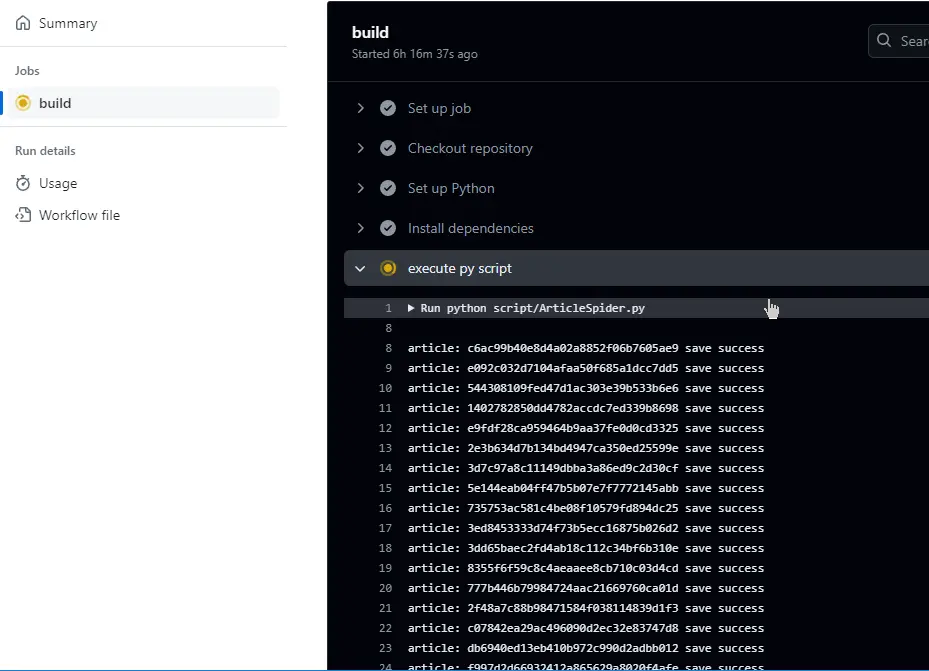The height and width of the screenshot is (671, 929).
Task: Click log line number 17
Action: coord(386,528)
